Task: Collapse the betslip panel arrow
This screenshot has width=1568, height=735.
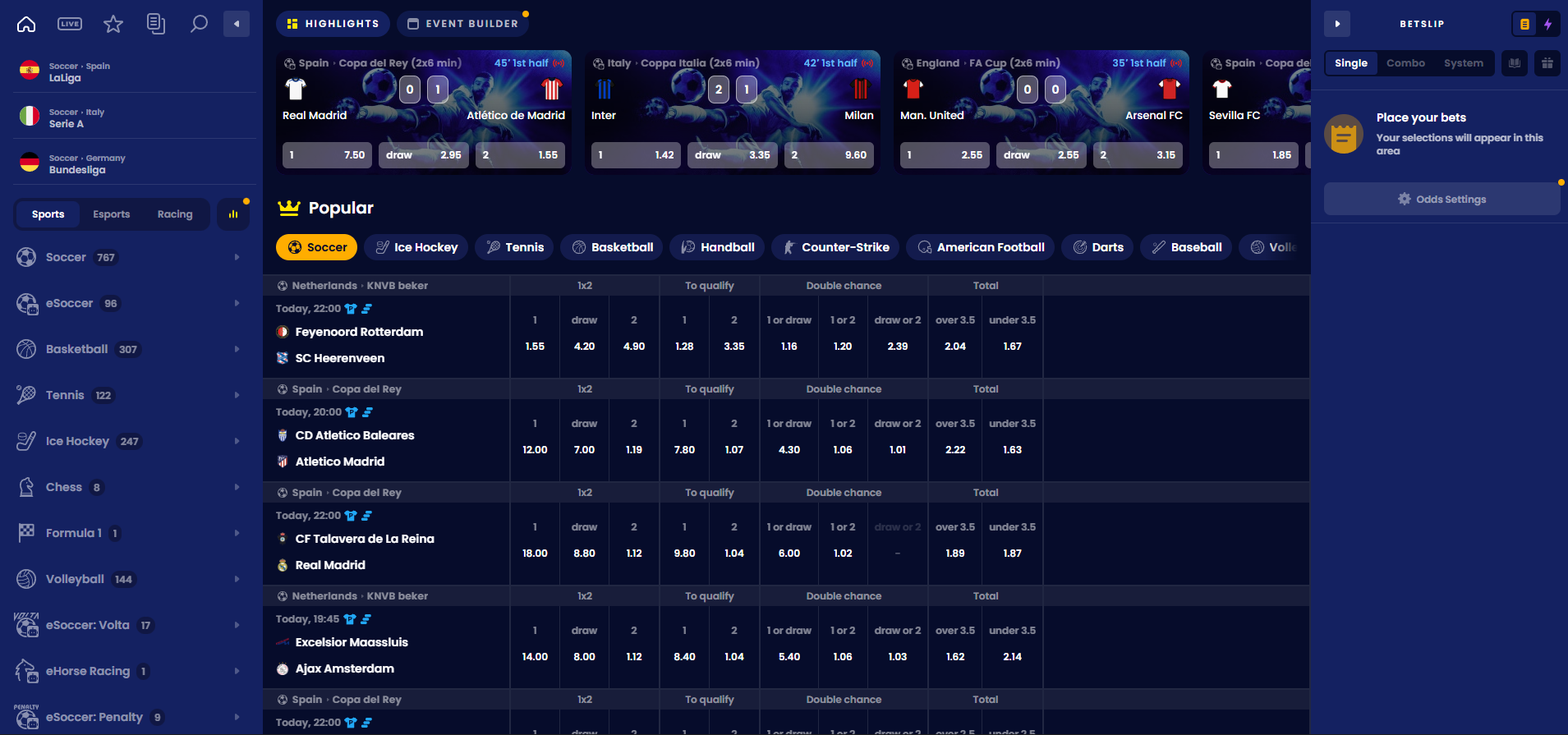Action: click(1337, 24)
